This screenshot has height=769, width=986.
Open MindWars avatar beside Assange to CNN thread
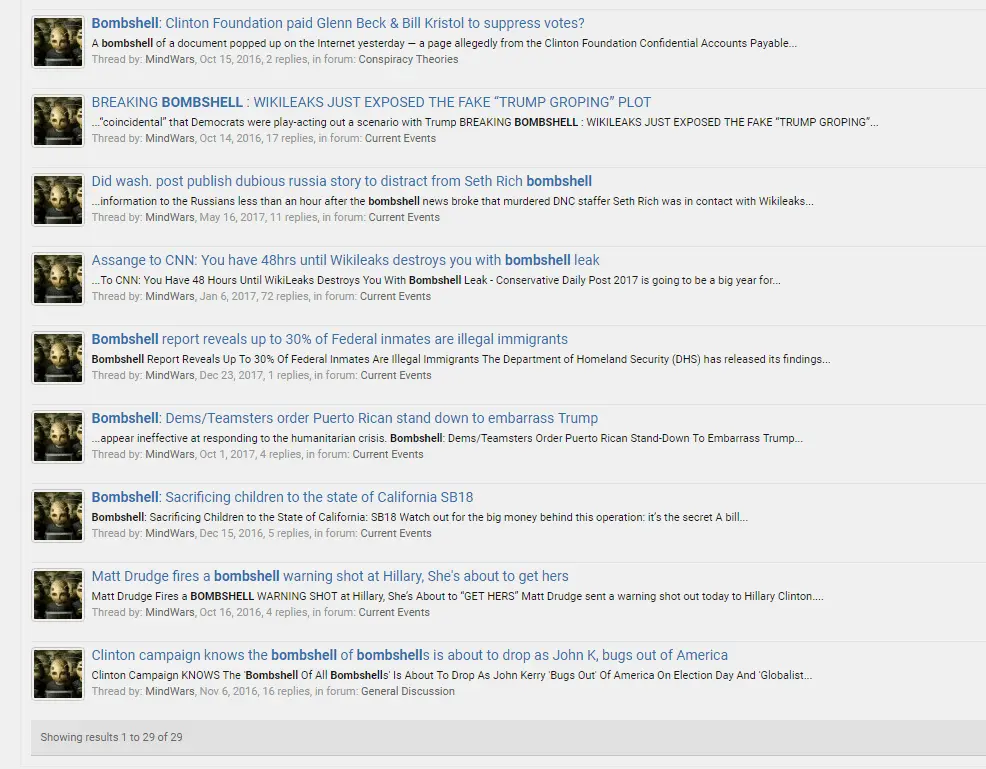(x=58, y=279)
